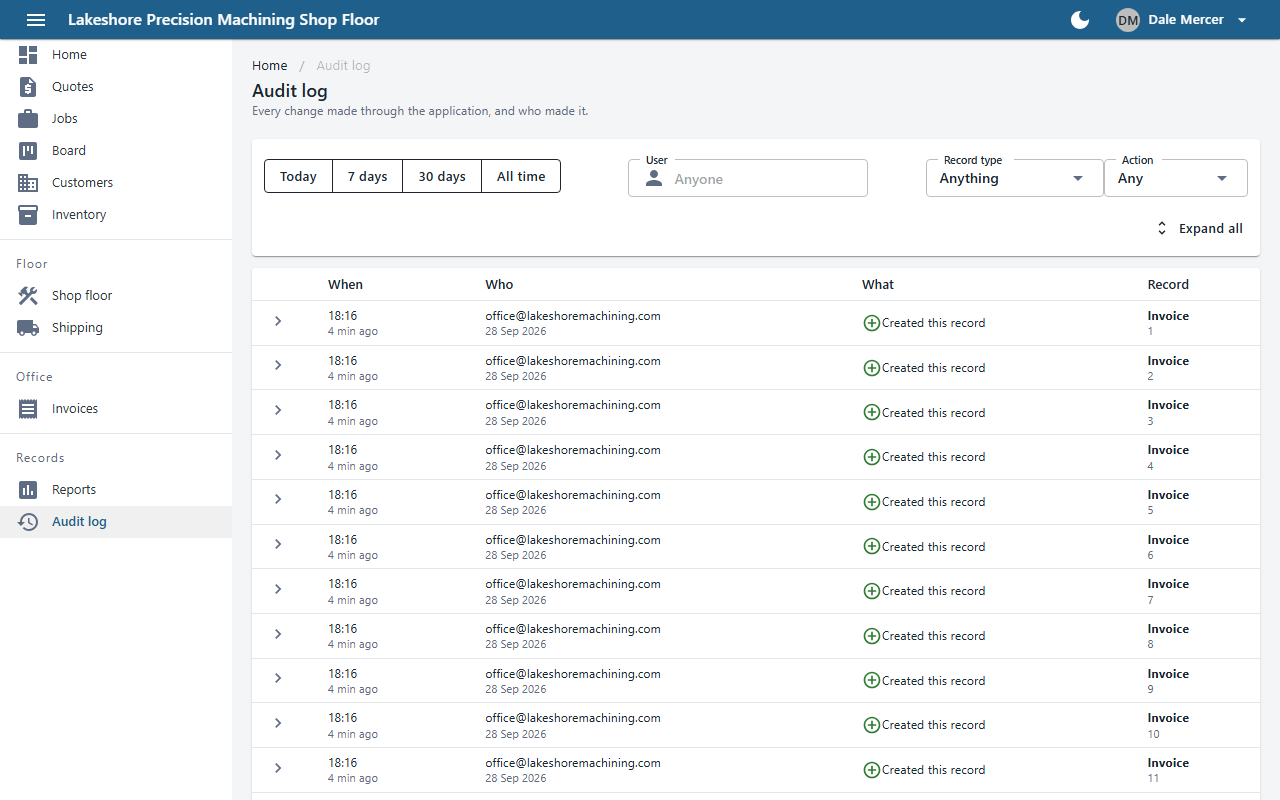The width and height of the screenshot is (1280, 800).
Task: Click the Shipping truck icon
Action: (x=28, y=328)
